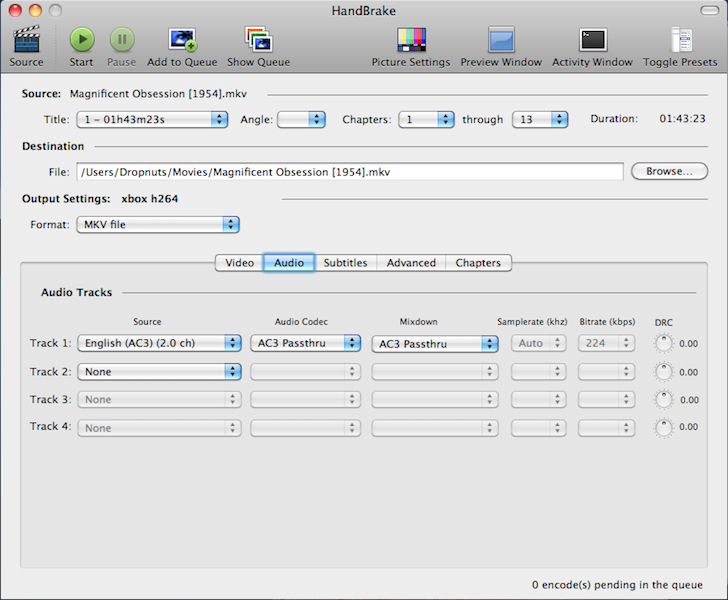The height and width of the screenshot is (600, 728).
Task: Switch to the Subtitles tab
Action: click(345, 263)
